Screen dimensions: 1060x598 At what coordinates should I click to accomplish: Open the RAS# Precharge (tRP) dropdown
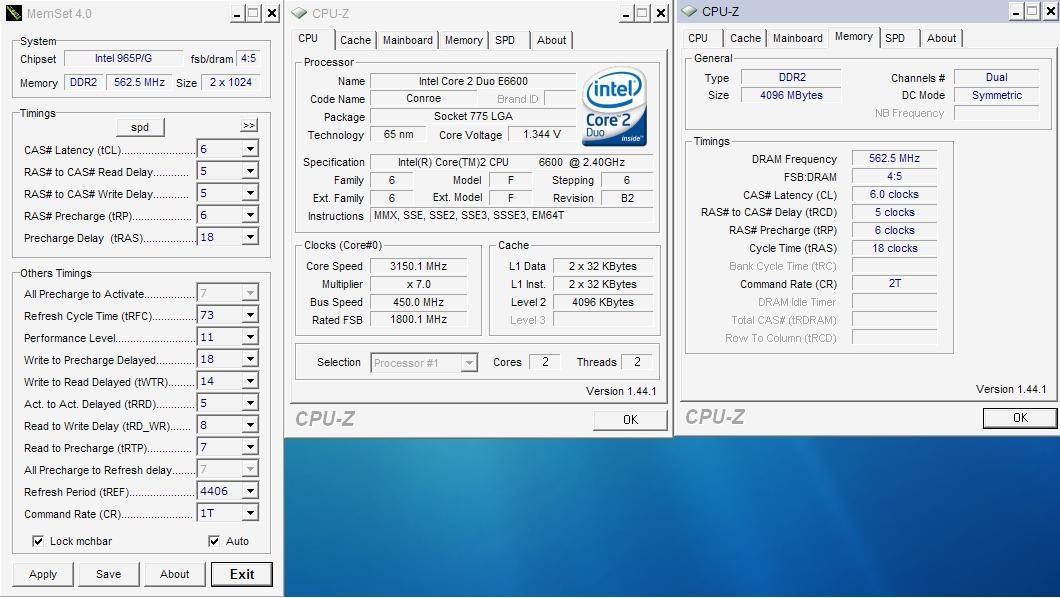click(x=250, y=216)
